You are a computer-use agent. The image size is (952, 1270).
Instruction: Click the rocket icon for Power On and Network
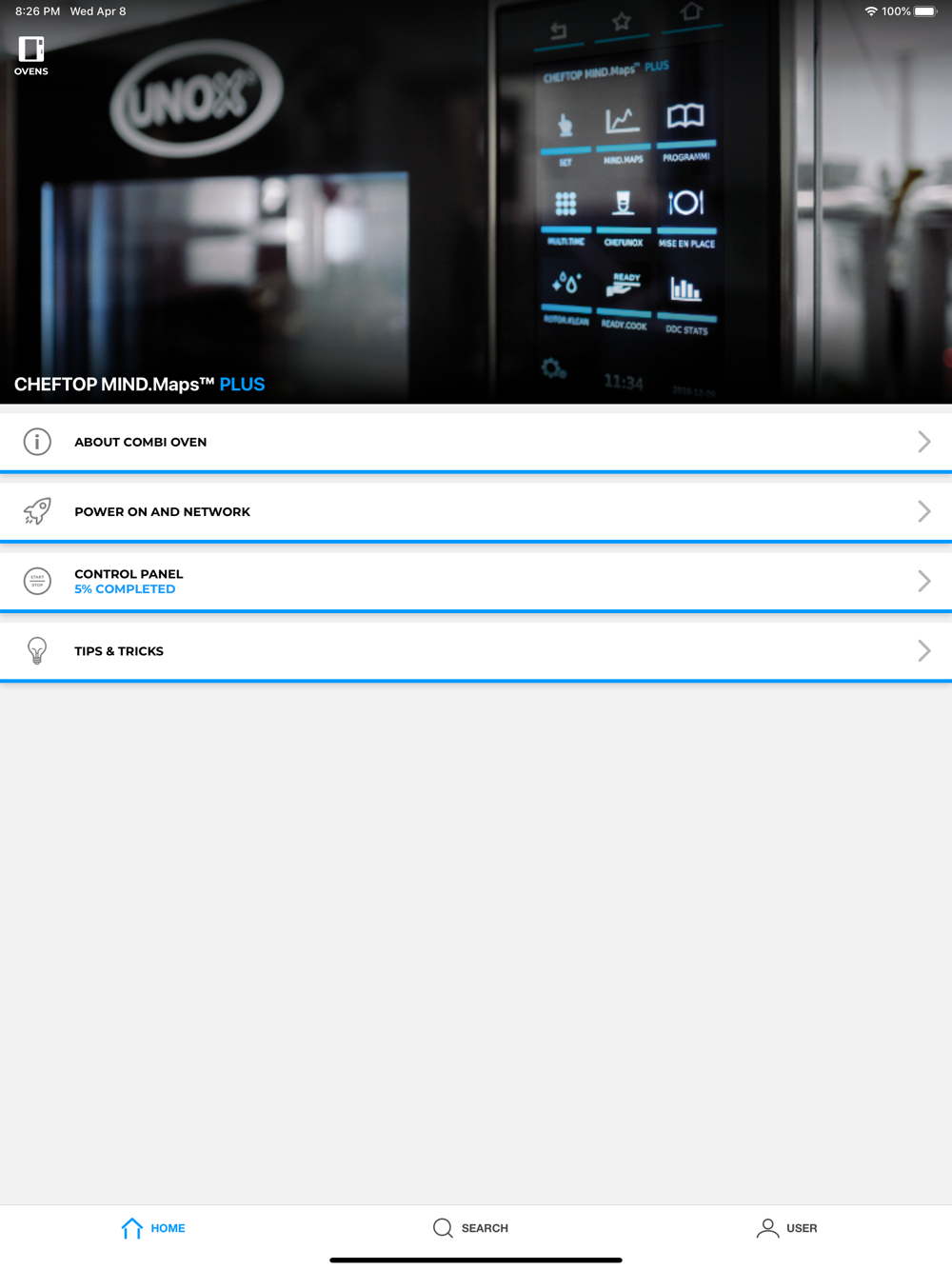coord(37,511)
